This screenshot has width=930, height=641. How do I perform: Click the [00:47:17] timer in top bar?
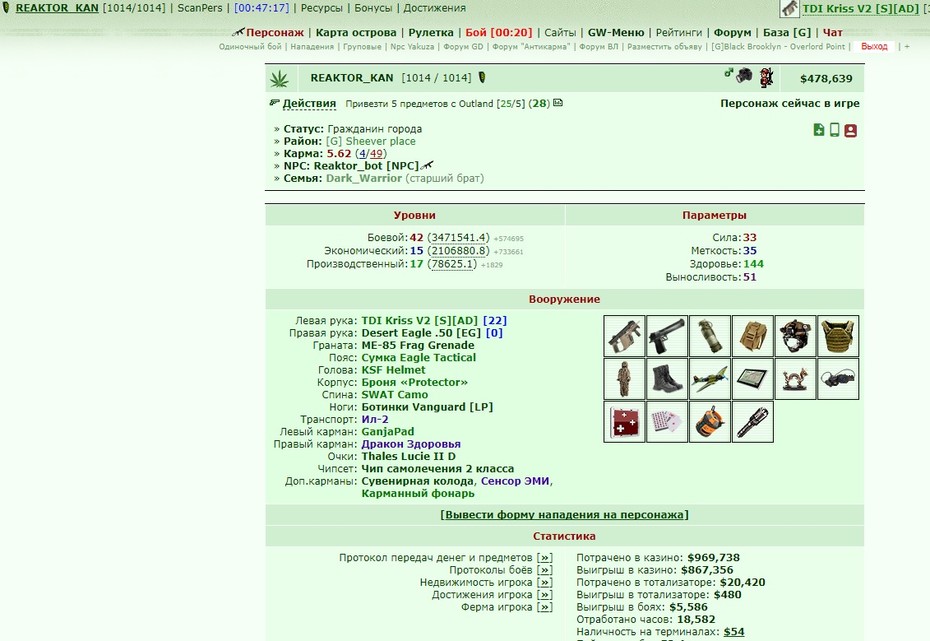[x=262, y=8]
